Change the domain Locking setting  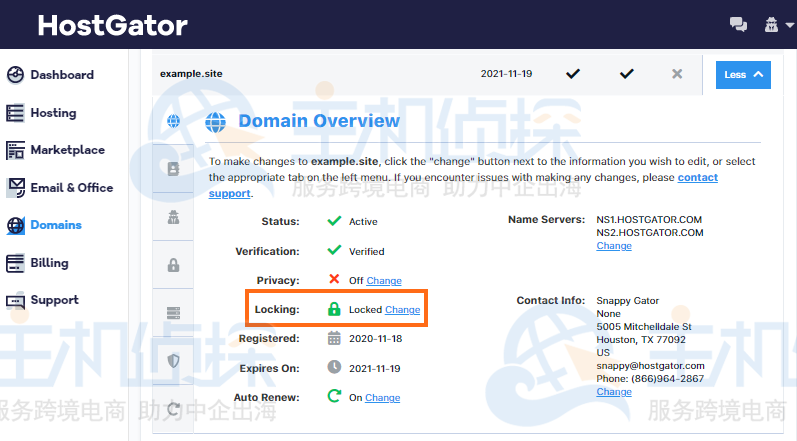click(402, 310)
